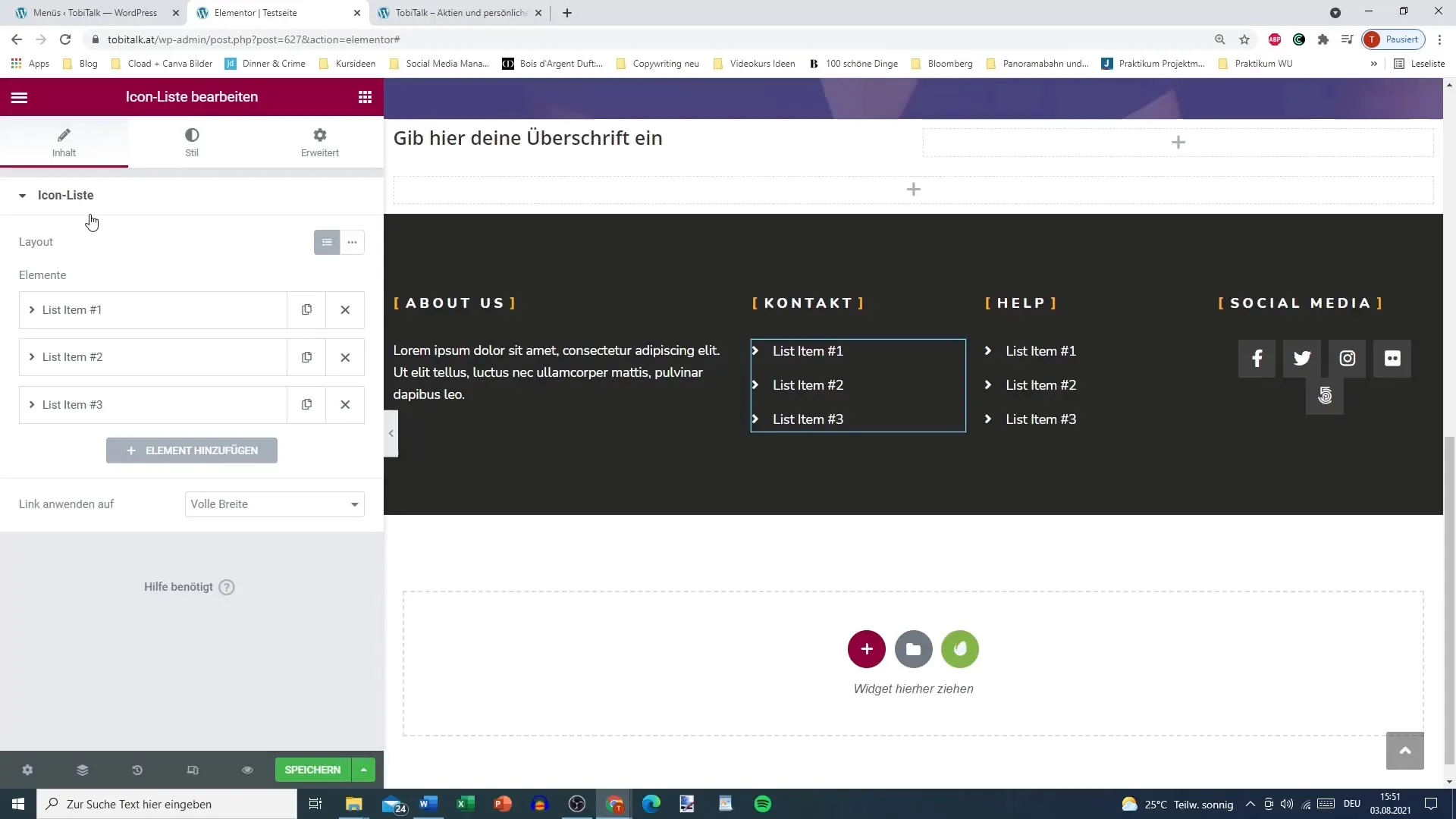The height and width of the screenshot is (819, 1456).
Task: Duplicate List Item #1
Action: [x=306, y=310]
